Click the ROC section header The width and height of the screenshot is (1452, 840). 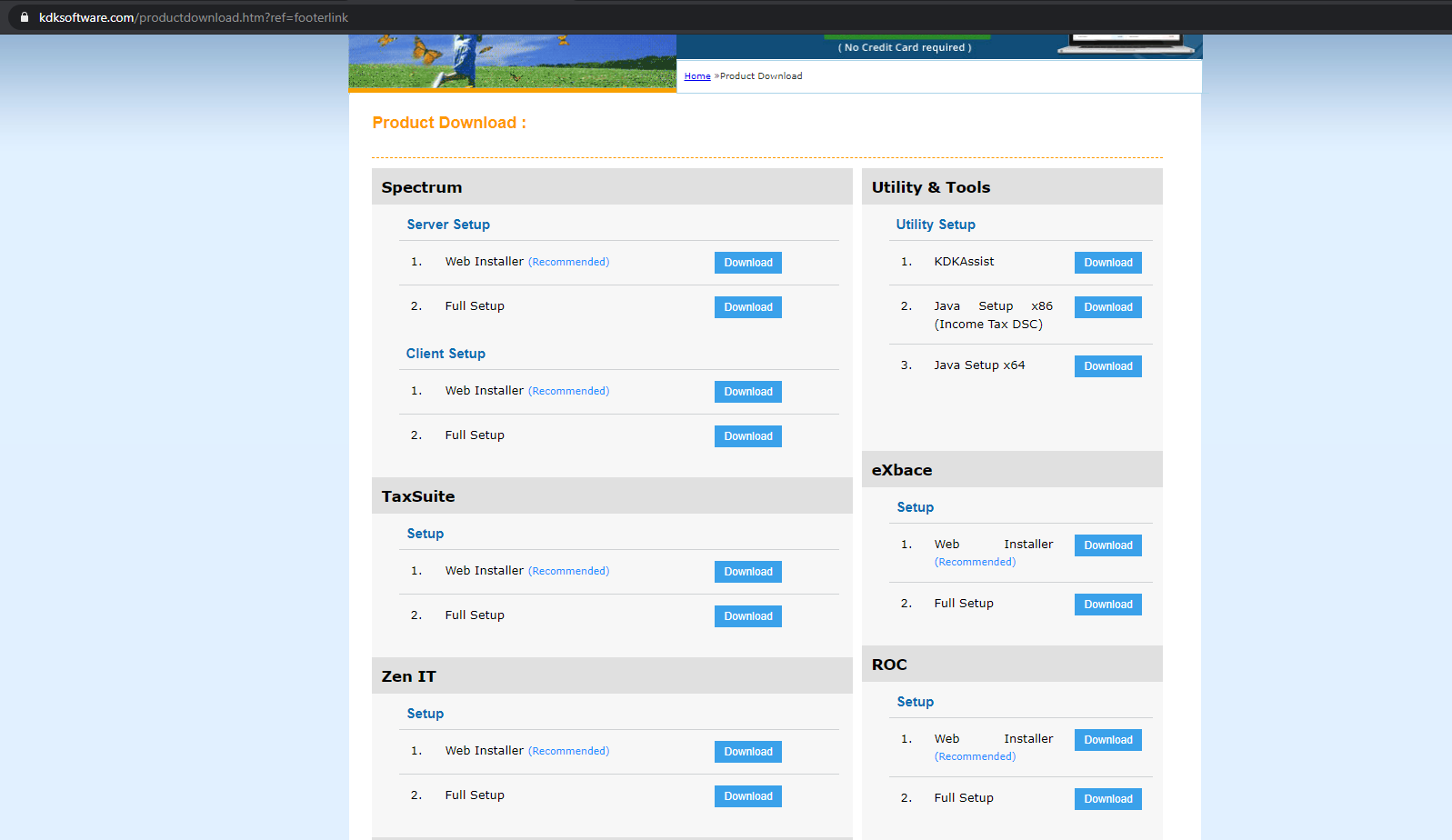tap(1012, 664)
